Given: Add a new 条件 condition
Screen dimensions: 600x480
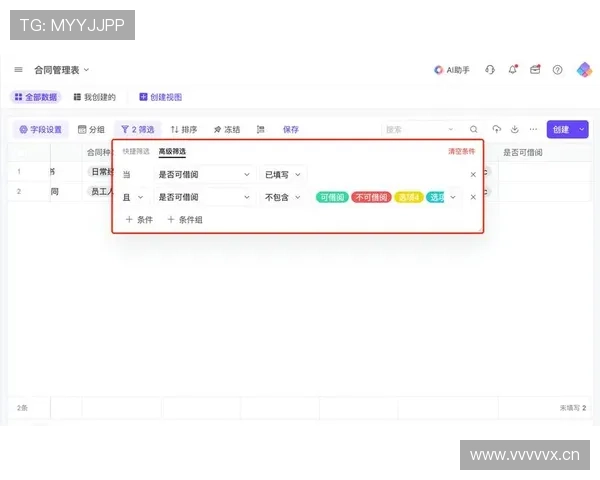Looking at the screenshot, I should tap(139, 220).
